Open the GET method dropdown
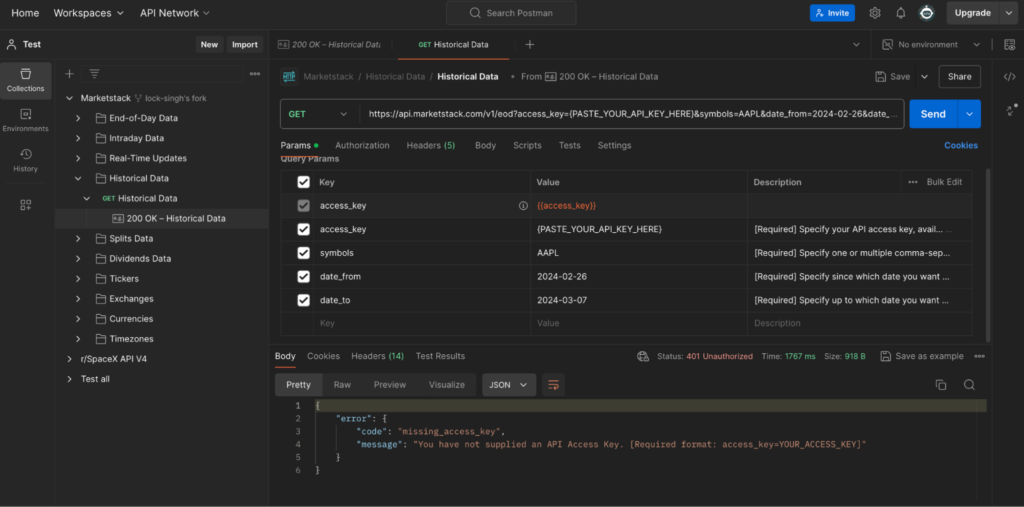The image size is (1024, 507). pyautogui.click(x=319, y=114)
